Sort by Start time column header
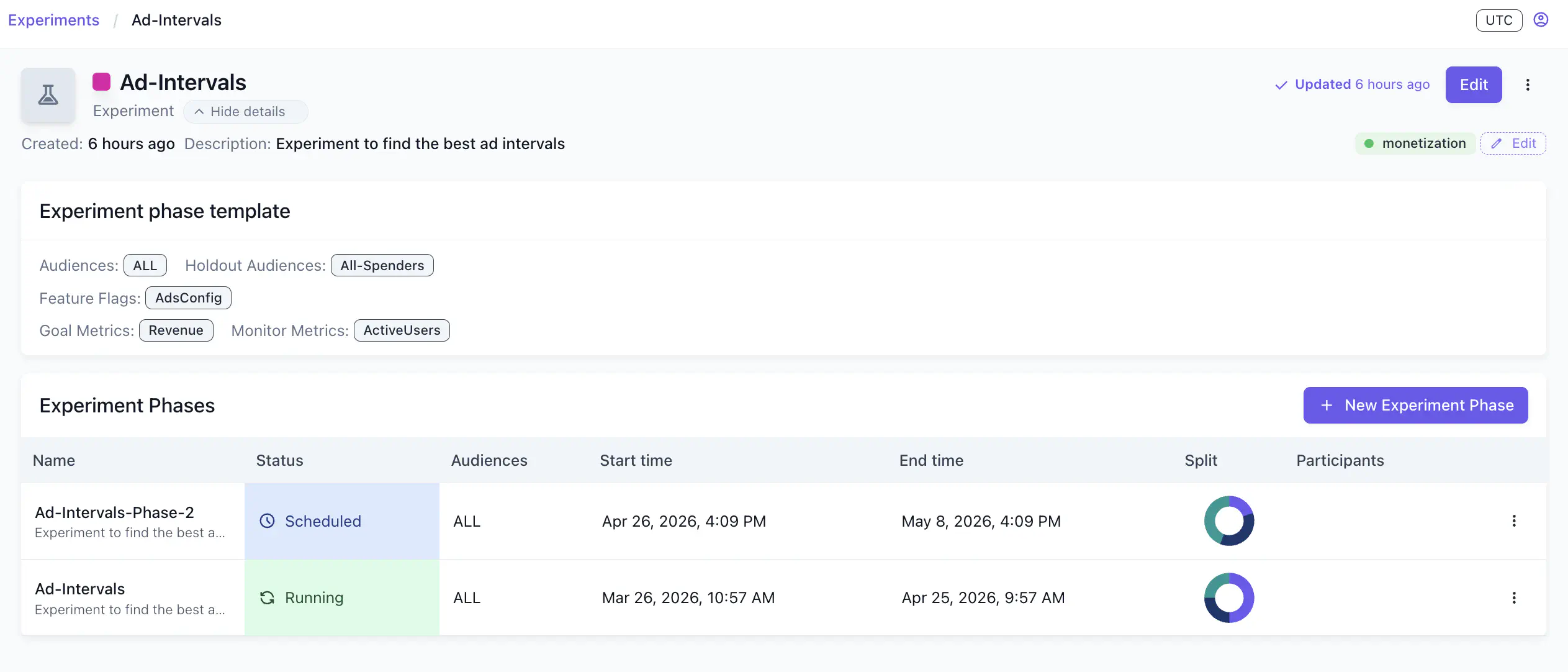Viewport: 1568px width, 672px height. 636,460
